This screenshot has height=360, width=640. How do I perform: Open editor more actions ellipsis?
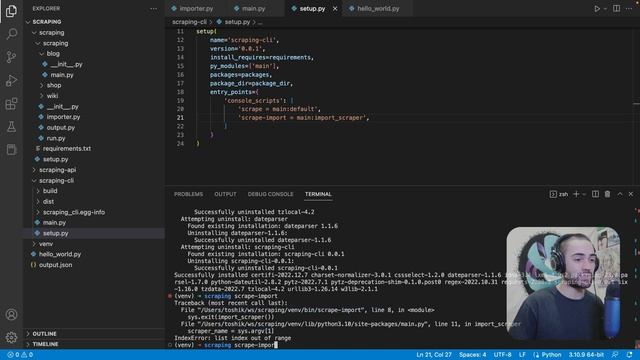pos(629,9)
